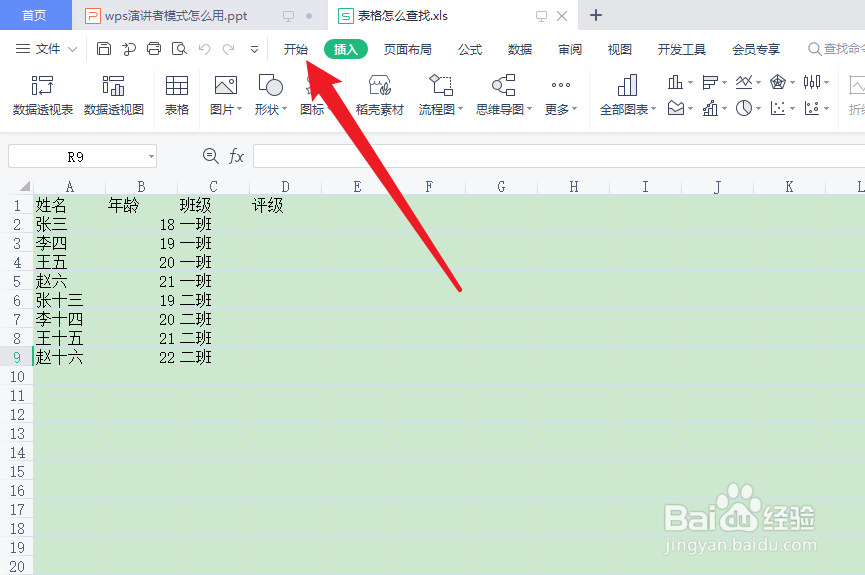Viewport: 865px width, 575px height.
Task: Click the Undo arrow icon
Action: coord(205,49)
